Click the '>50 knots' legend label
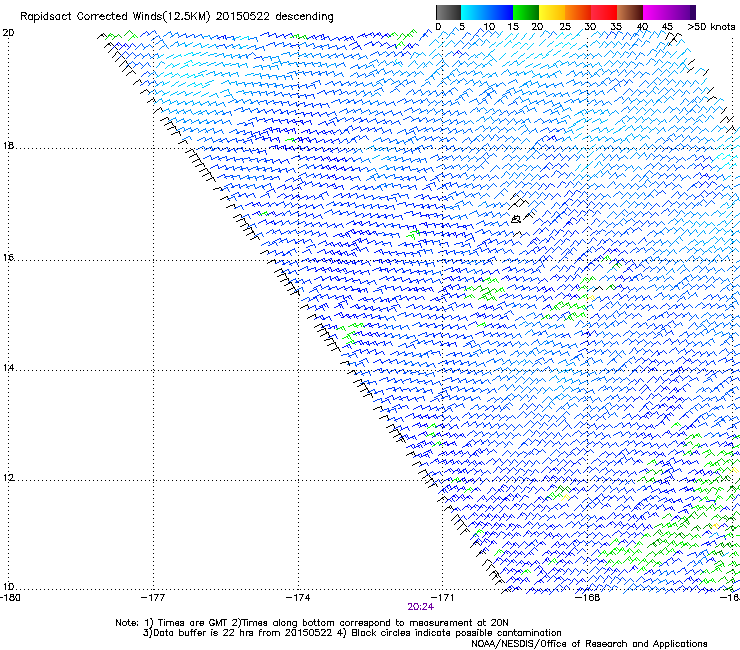 (x=711, y=27)
